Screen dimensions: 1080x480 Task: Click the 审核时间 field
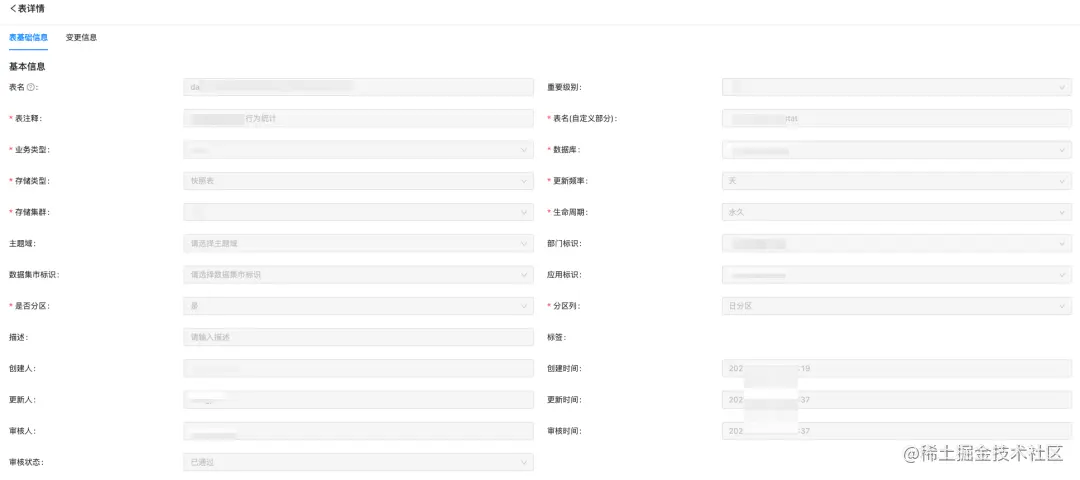[897, 431]
